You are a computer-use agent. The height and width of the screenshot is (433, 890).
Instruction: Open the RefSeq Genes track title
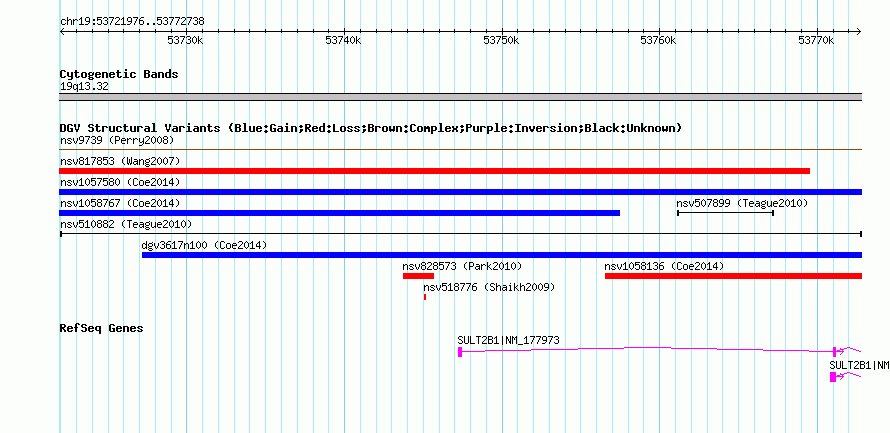coord(101,329)
